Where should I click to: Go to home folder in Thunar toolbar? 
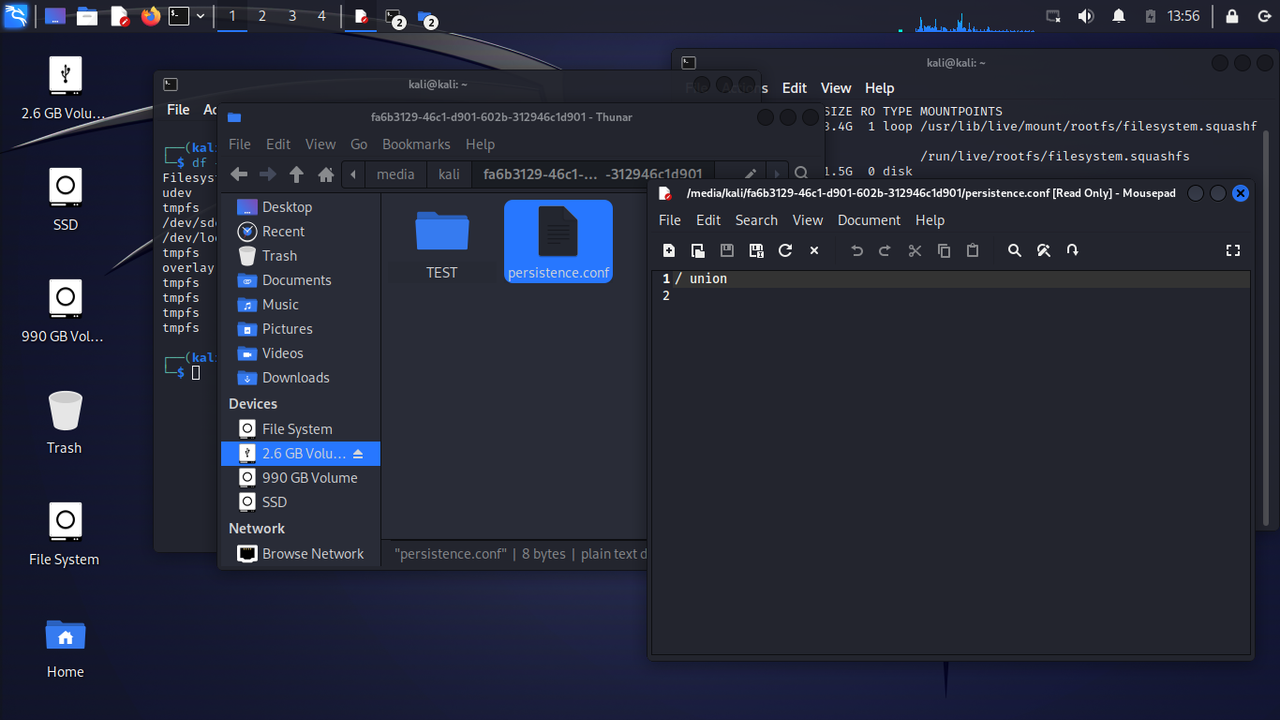(326, 174)
